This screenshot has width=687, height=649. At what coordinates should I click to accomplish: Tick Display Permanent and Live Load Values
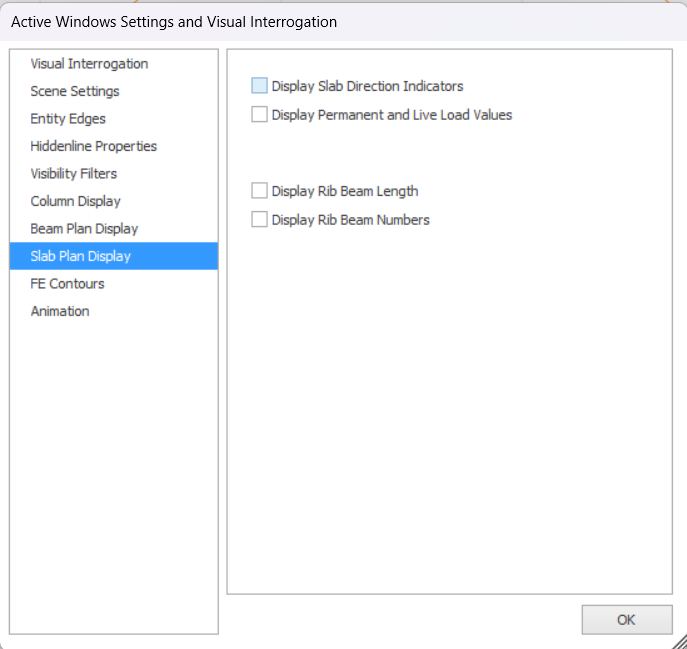pos(260,115)
